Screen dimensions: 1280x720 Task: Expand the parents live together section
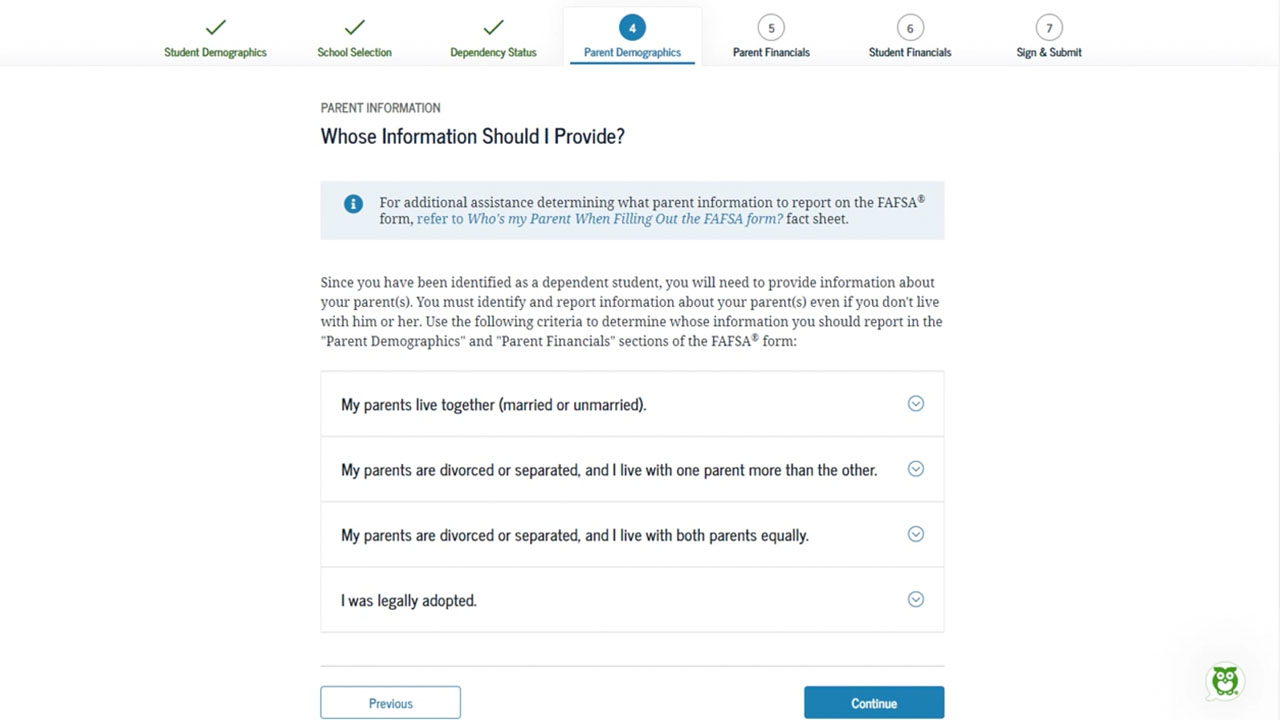click(915, 403)
